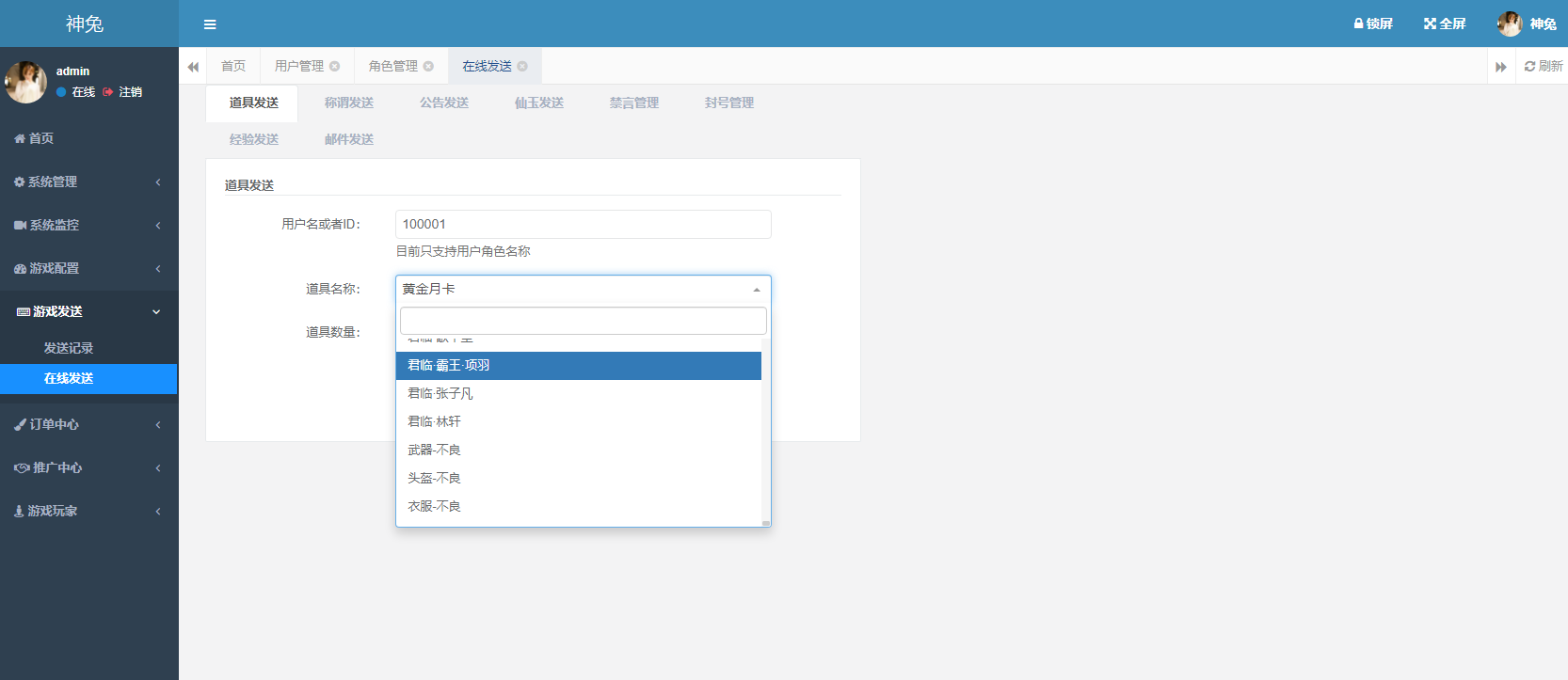Collapse the 道具名称 dropdown showing 黄金月卡

583,289
